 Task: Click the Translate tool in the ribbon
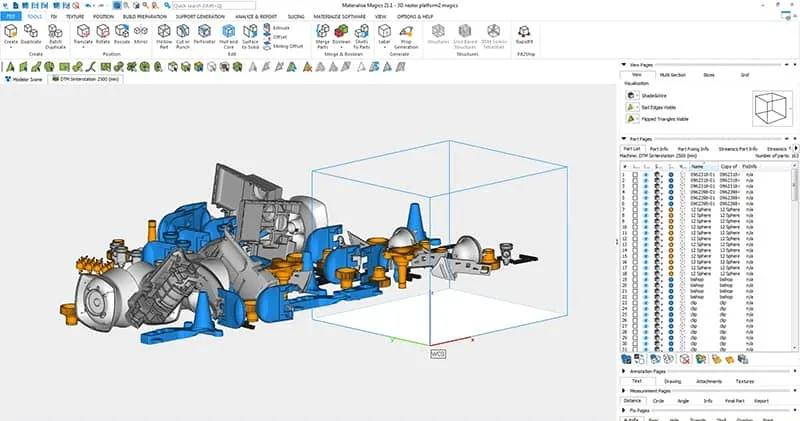81,38
